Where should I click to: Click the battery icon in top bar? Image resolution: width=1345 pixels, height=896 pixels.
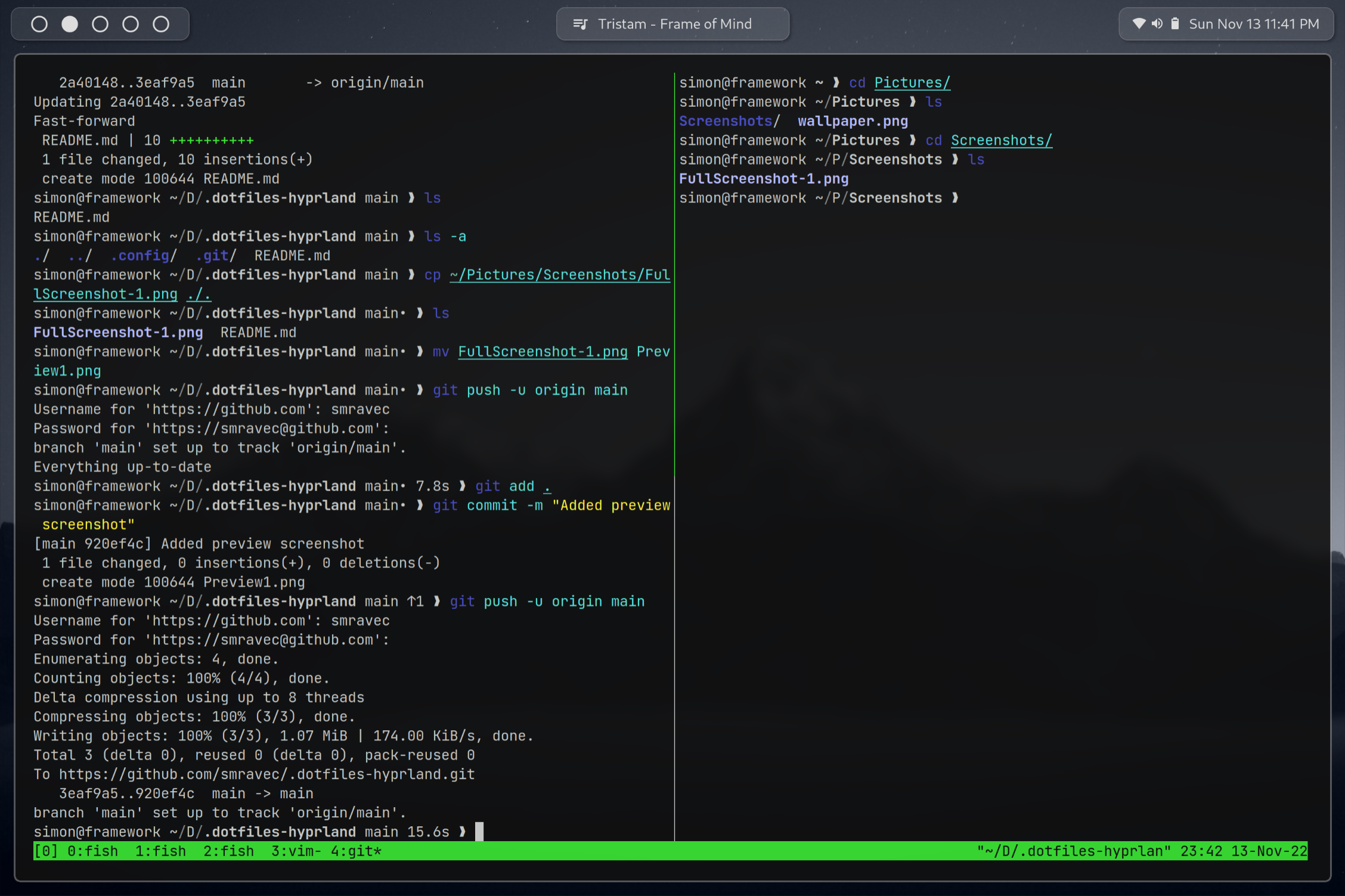pos(1175,24)
